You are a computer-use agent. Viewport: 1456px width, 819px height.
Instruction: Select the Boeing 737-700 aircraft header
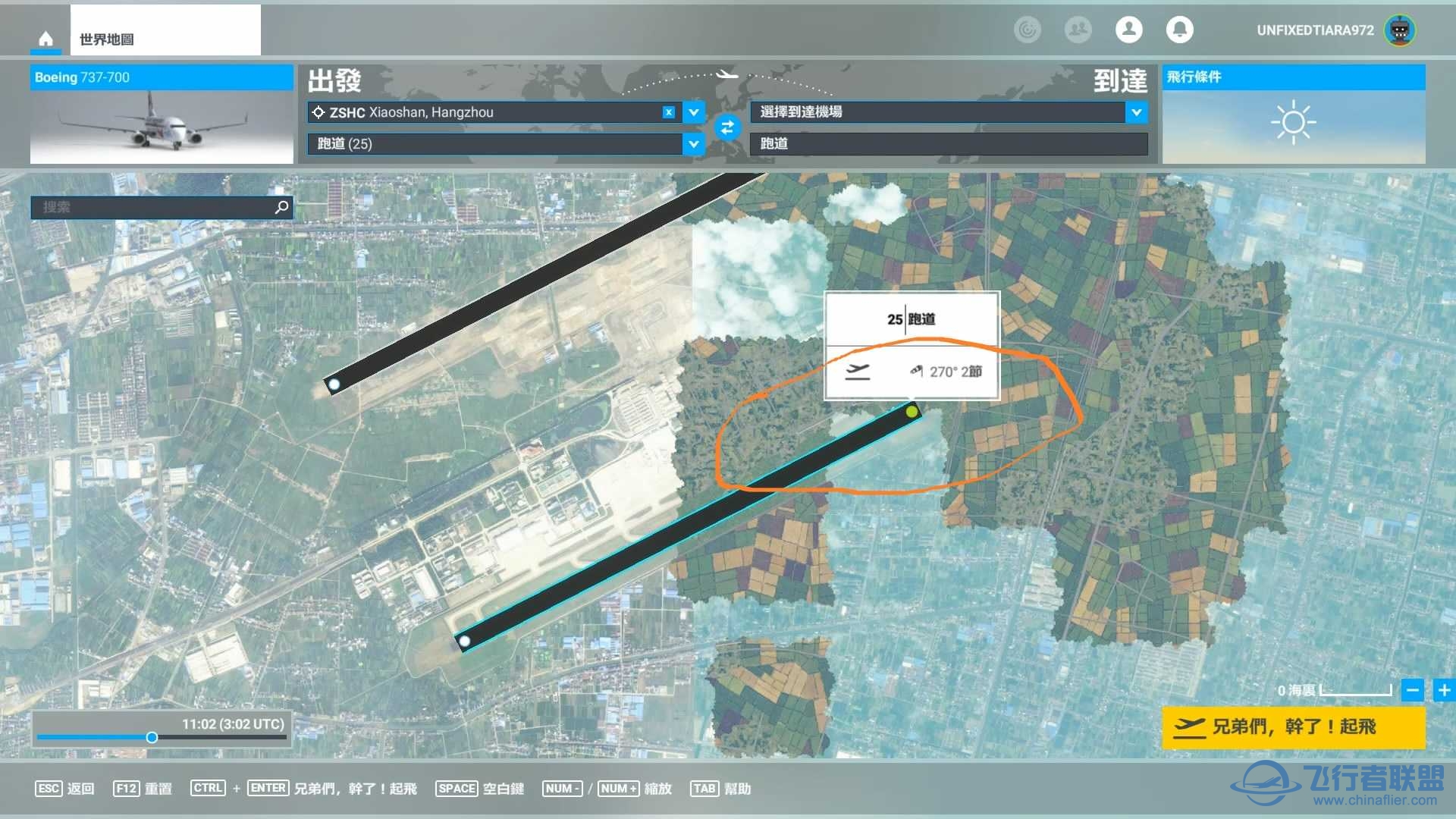[x=162, y=77]
